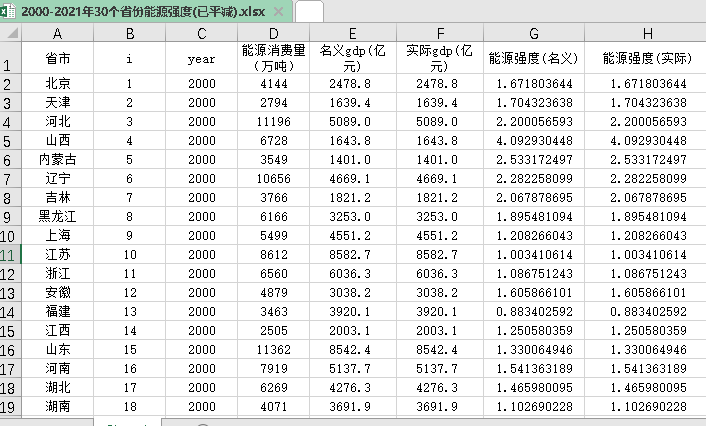Click 上海 row's year cell
706x426 pixels.
[202, 236]
